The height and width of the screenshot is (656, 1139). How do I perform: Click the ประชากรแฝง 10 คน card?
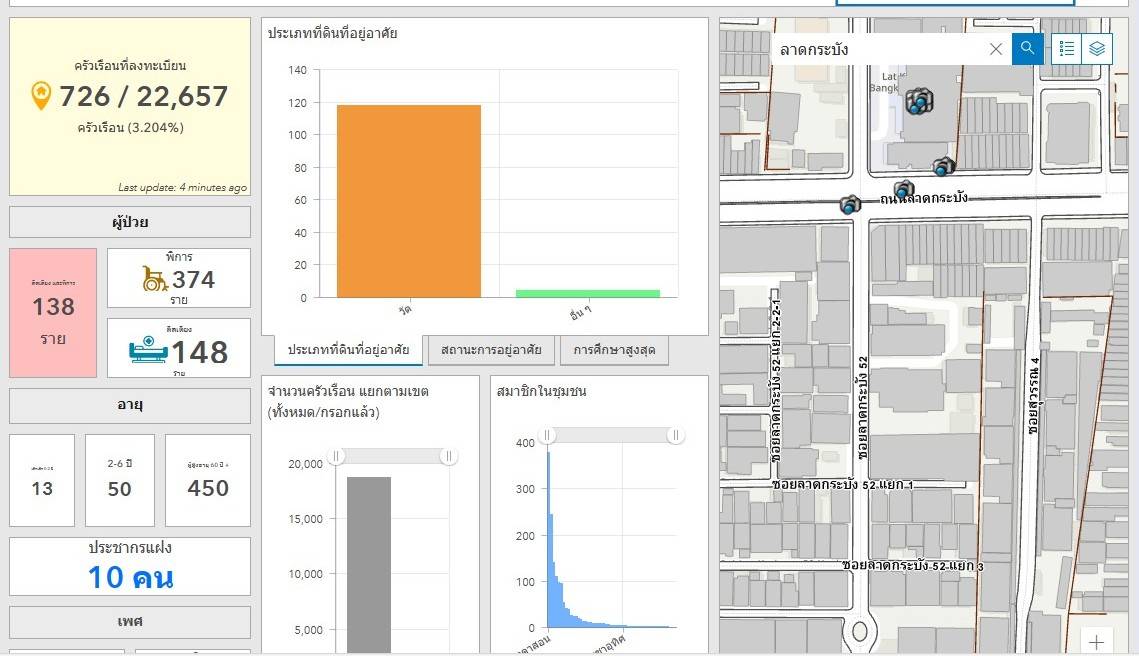pos(130,566)
